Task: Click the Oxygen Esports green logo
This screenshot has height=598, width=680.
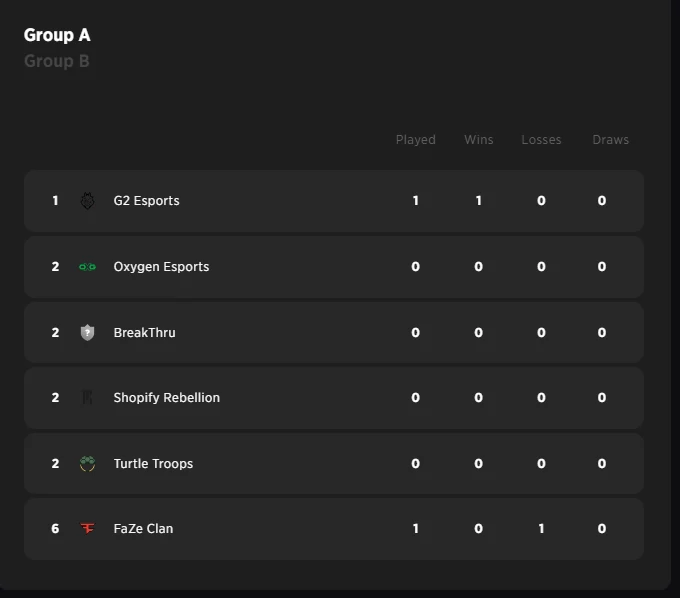Action: 87,267
